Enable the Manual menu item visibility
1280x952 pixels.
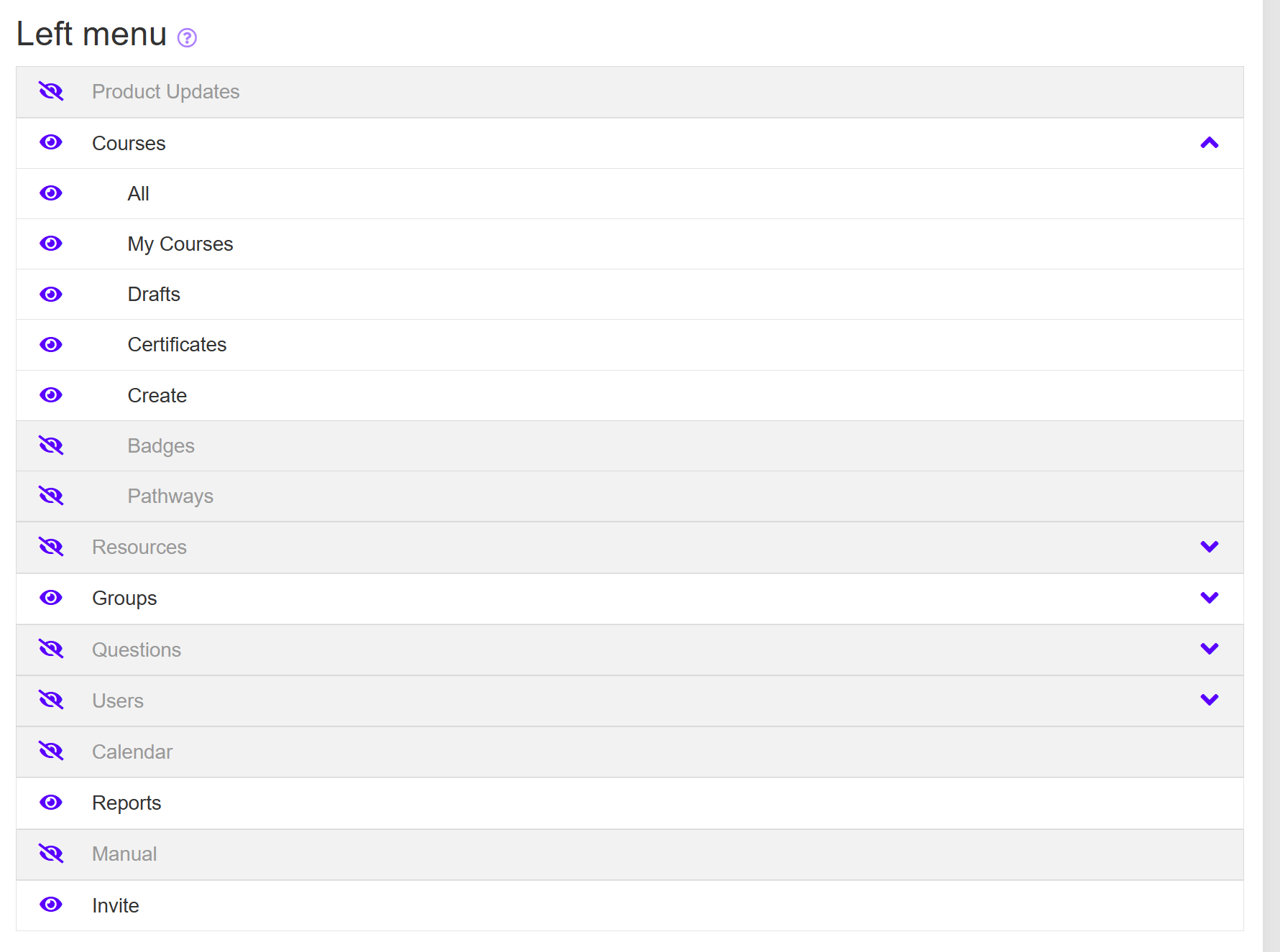tap(51, 854)
